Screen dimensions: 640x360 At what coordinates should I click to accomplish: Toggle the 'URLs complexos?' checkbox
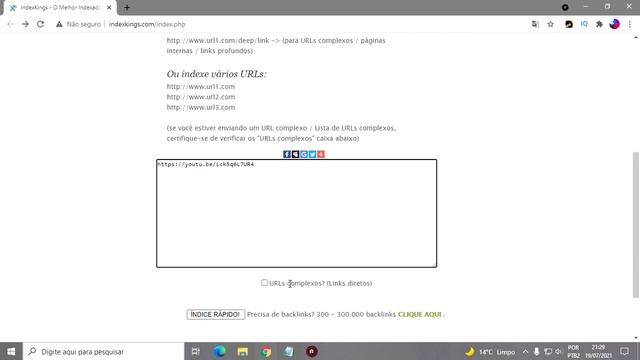pyautogui.click(x=264, y=282)
